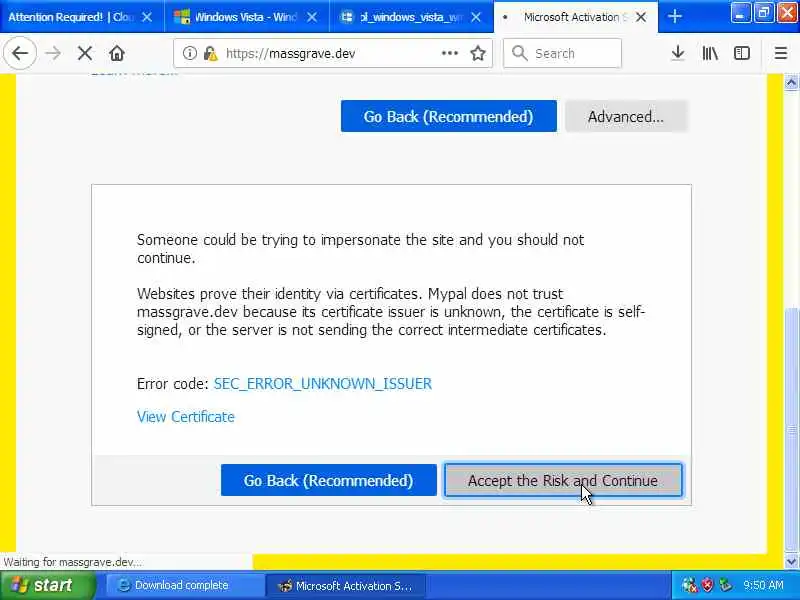Open page actions three-dot menu
The image size is (800, 600).
point(449,53)
